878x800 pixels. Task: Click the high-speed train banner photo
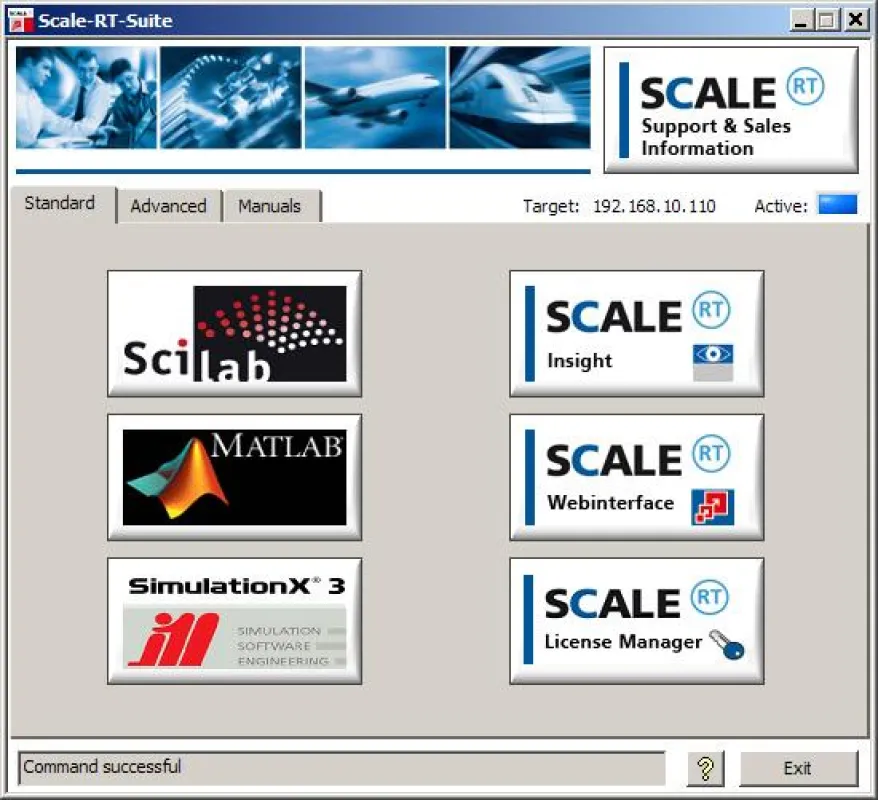point(520,97)
